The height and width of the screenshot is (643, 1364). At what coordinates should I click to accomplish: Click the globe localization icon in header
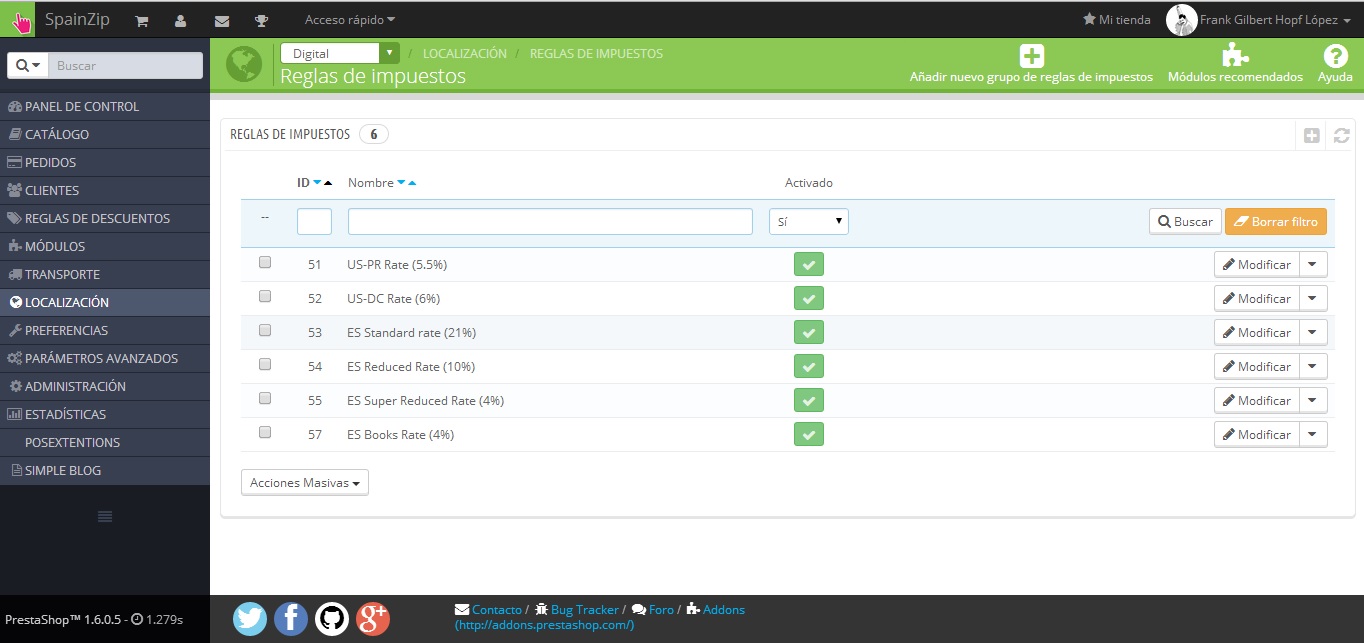click(244, 64)
